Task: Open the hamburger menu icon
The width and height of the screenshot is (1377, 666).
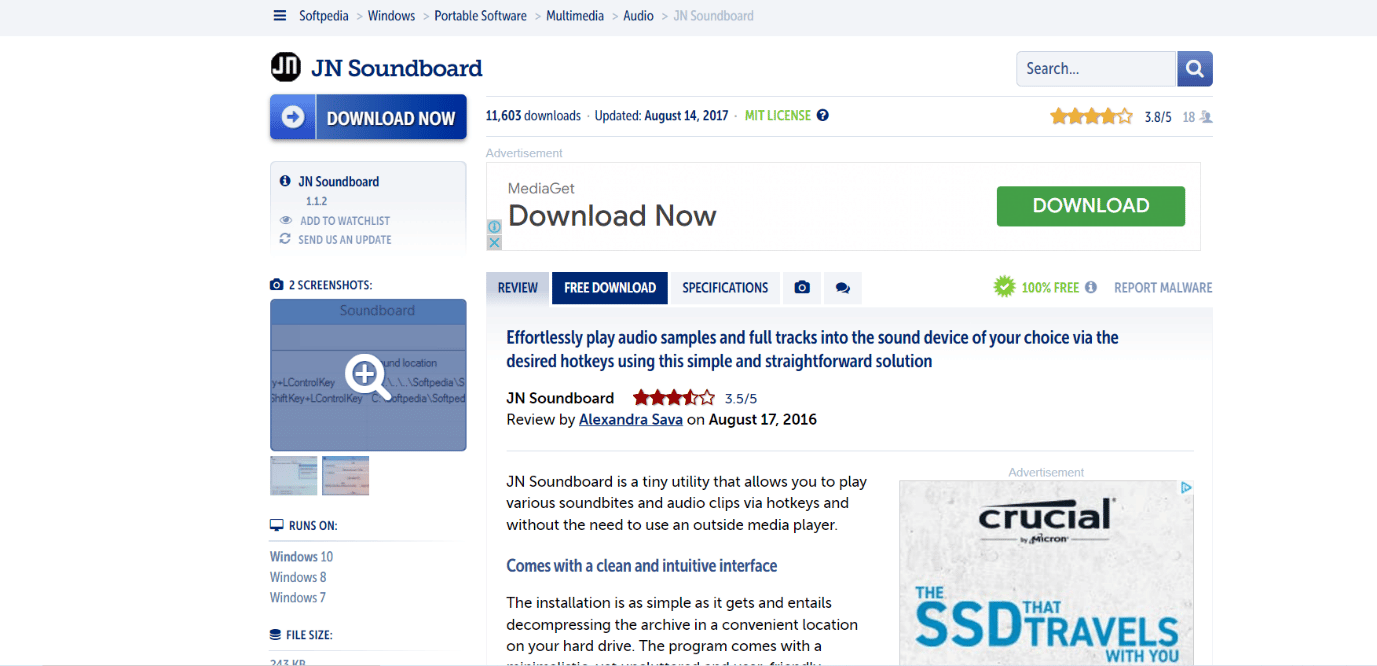Action: point(280,16)
